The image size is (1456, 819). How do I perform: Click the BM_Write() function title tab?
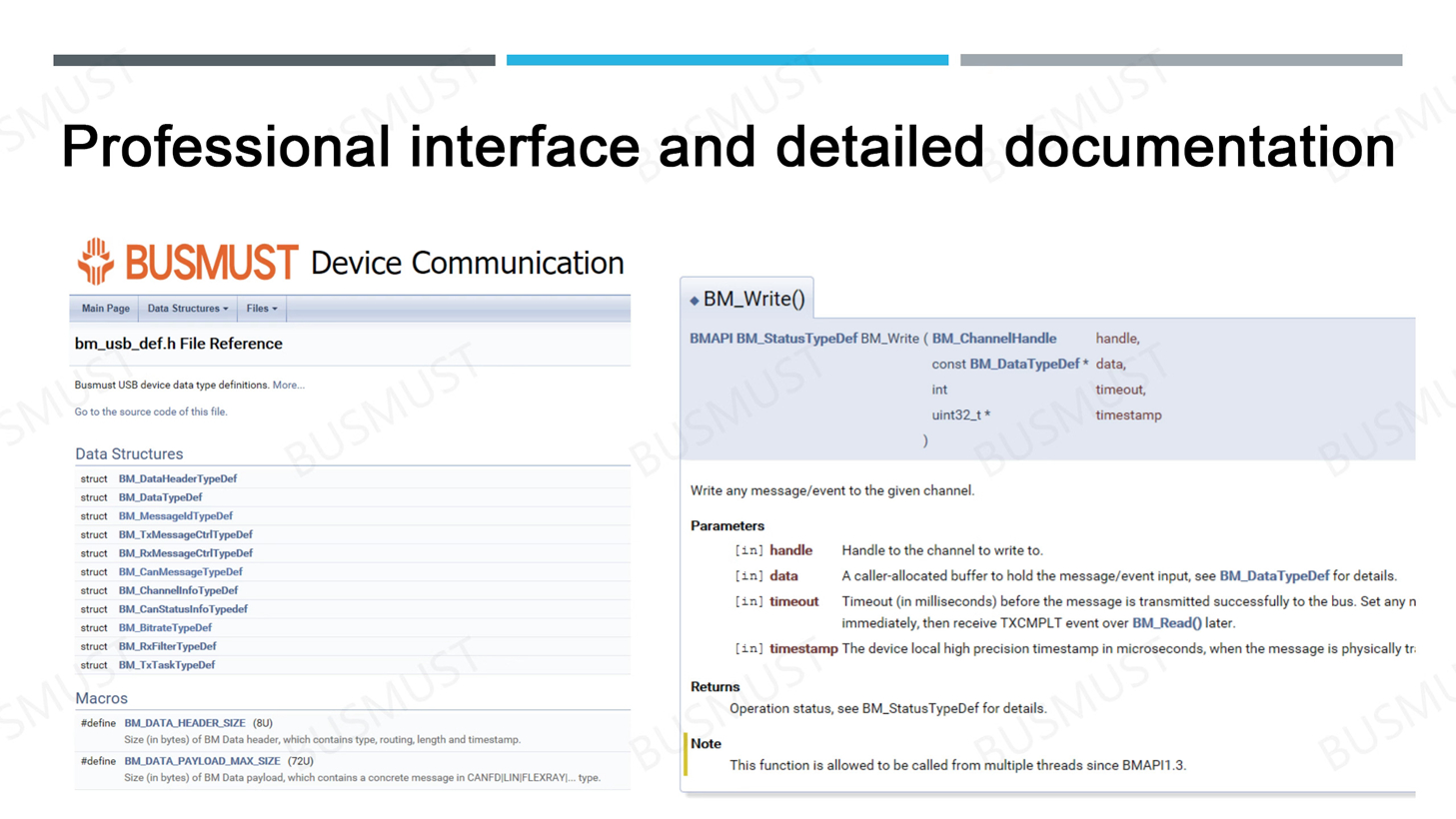pyautogui.click(x=753, y=299)
